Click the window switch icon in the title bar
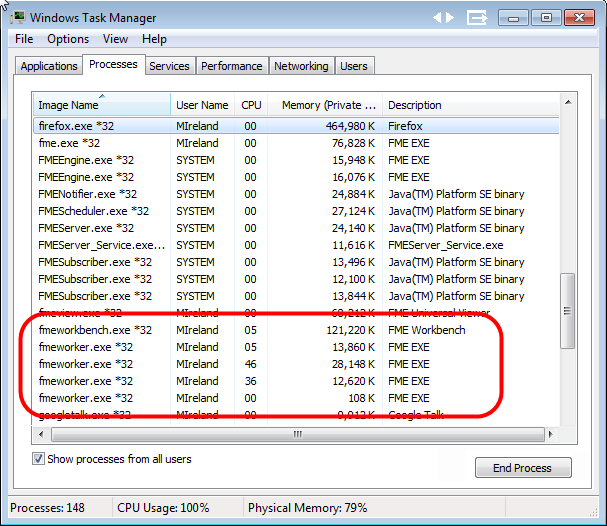 [477, 18]
